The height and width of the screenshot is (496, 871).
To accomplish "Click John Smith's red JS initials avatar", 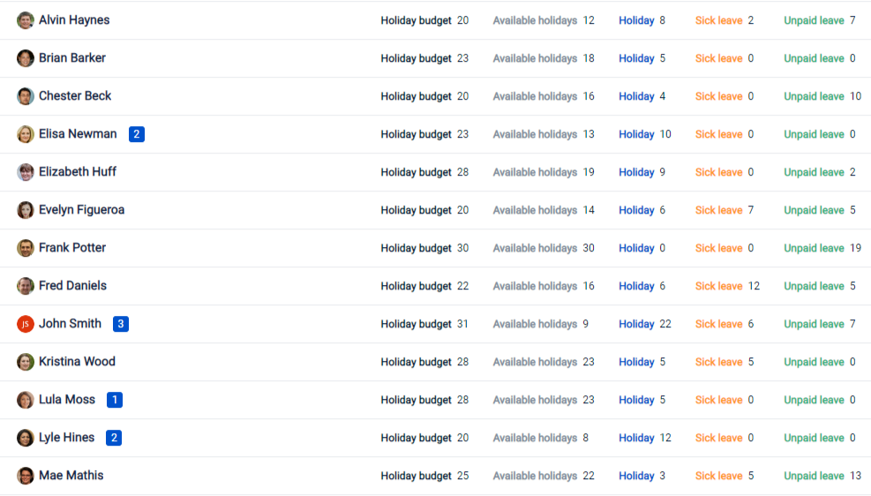I will tap(25, 324).
